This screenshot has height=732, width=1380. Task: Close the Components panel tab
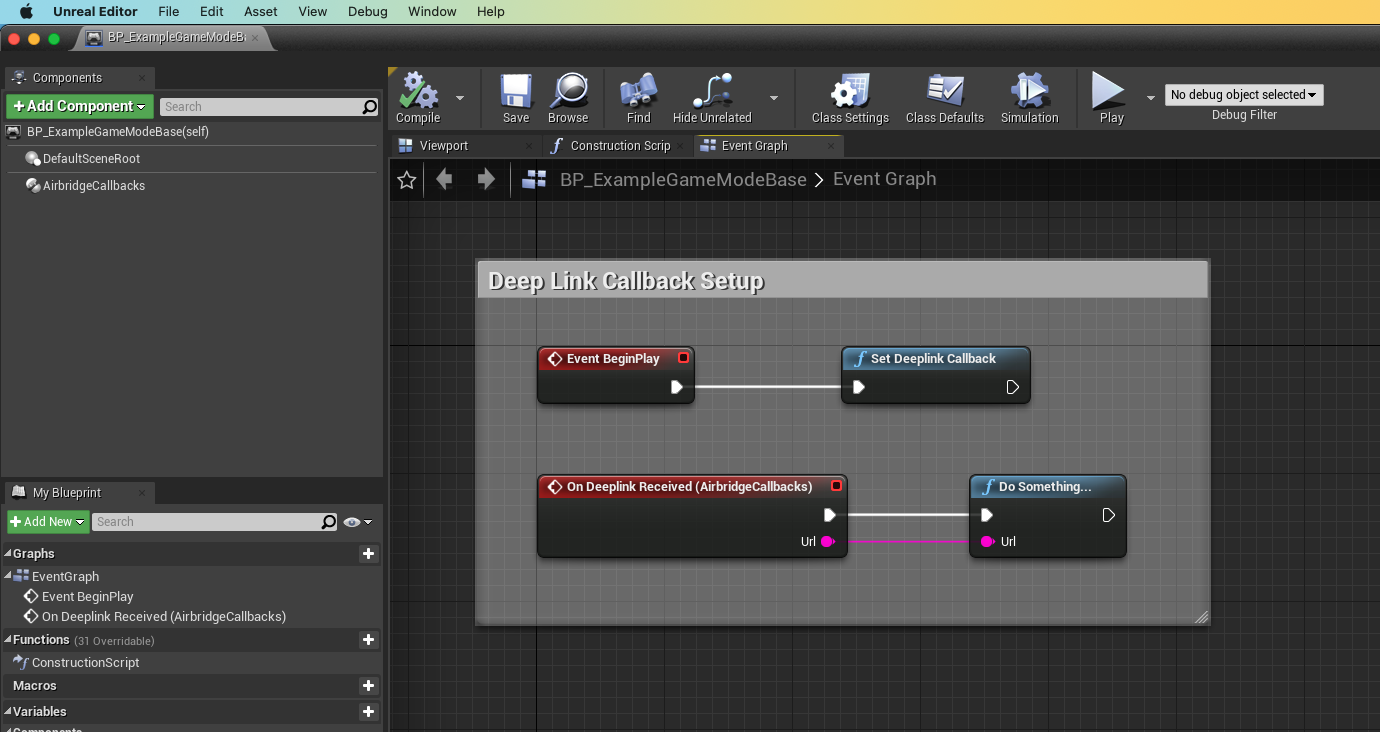[142, 78]
